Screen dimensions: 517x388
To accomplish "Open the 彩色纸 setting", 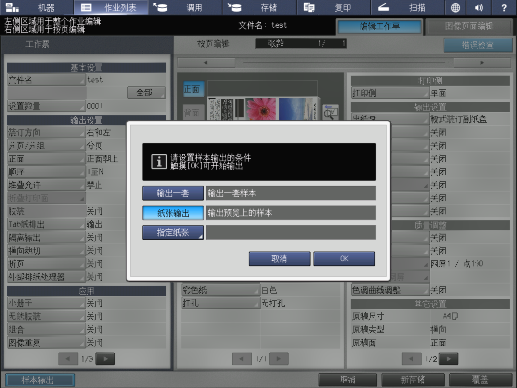I will pos(221,290).
